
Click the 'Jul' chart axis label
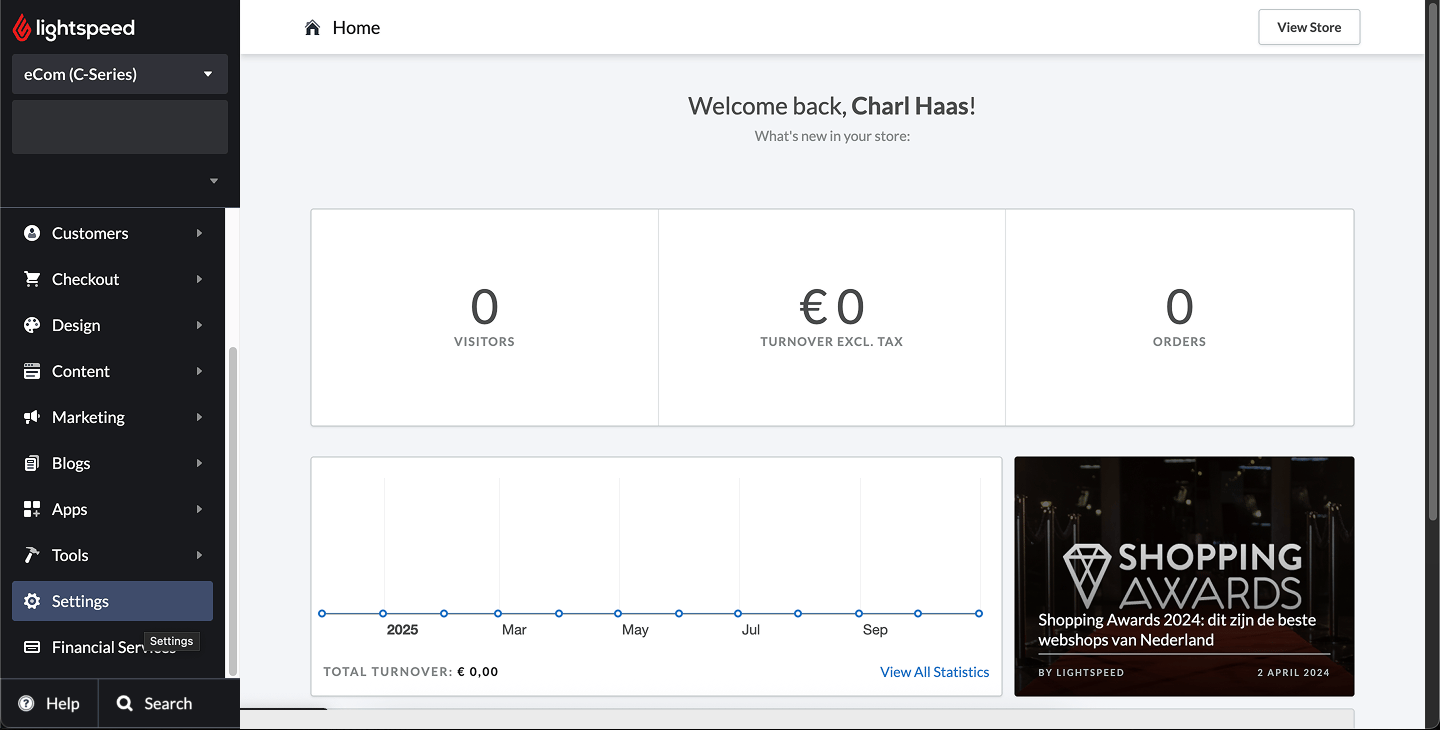click(x=751, y=630)
